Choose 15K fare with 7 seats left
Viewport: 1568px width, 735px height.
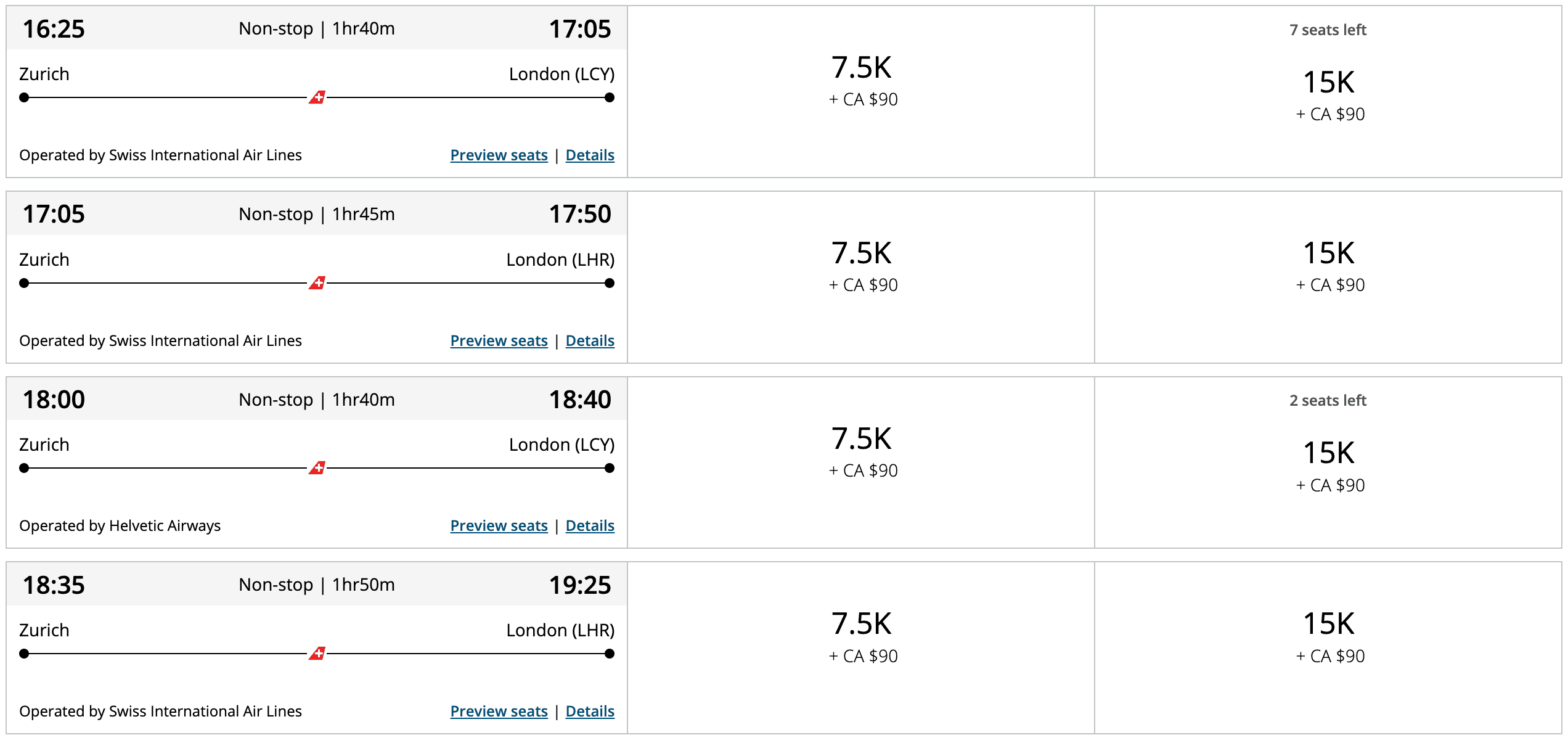click(1328, 92)
